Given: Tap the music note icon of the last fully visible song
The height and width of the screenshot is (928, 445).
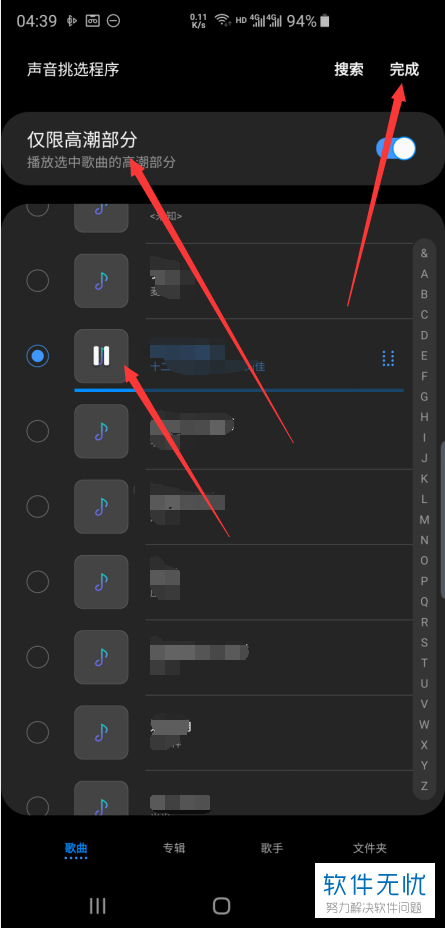Looking at the screenshot, I should 101,732.
